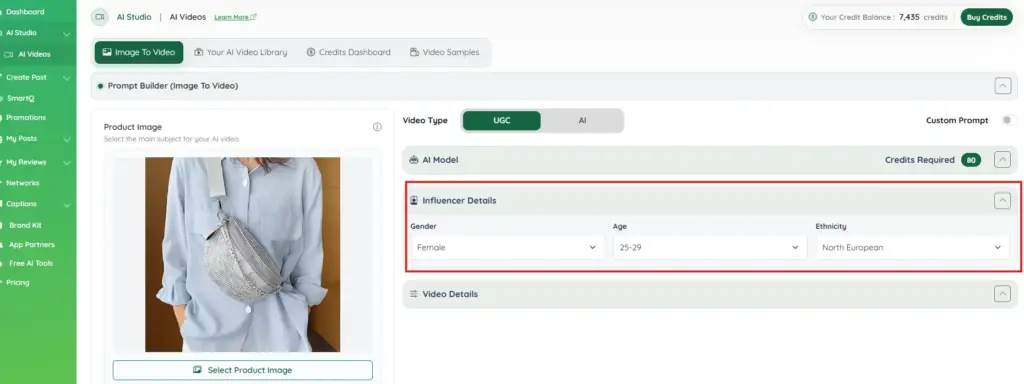Click the Influencer Details person icon
The height and width of the screenshot is (384, 1024).
click(413, 200)
